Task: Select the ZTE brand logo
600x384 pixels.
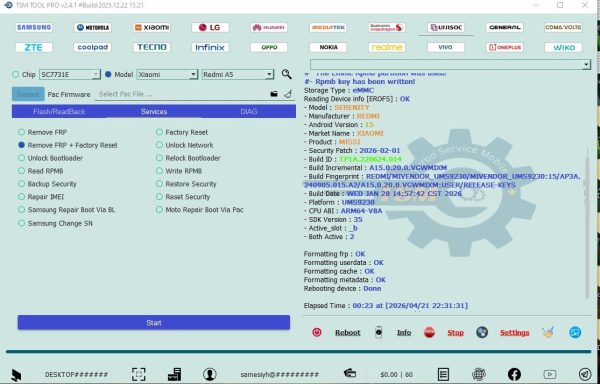Action: (34, 47)
